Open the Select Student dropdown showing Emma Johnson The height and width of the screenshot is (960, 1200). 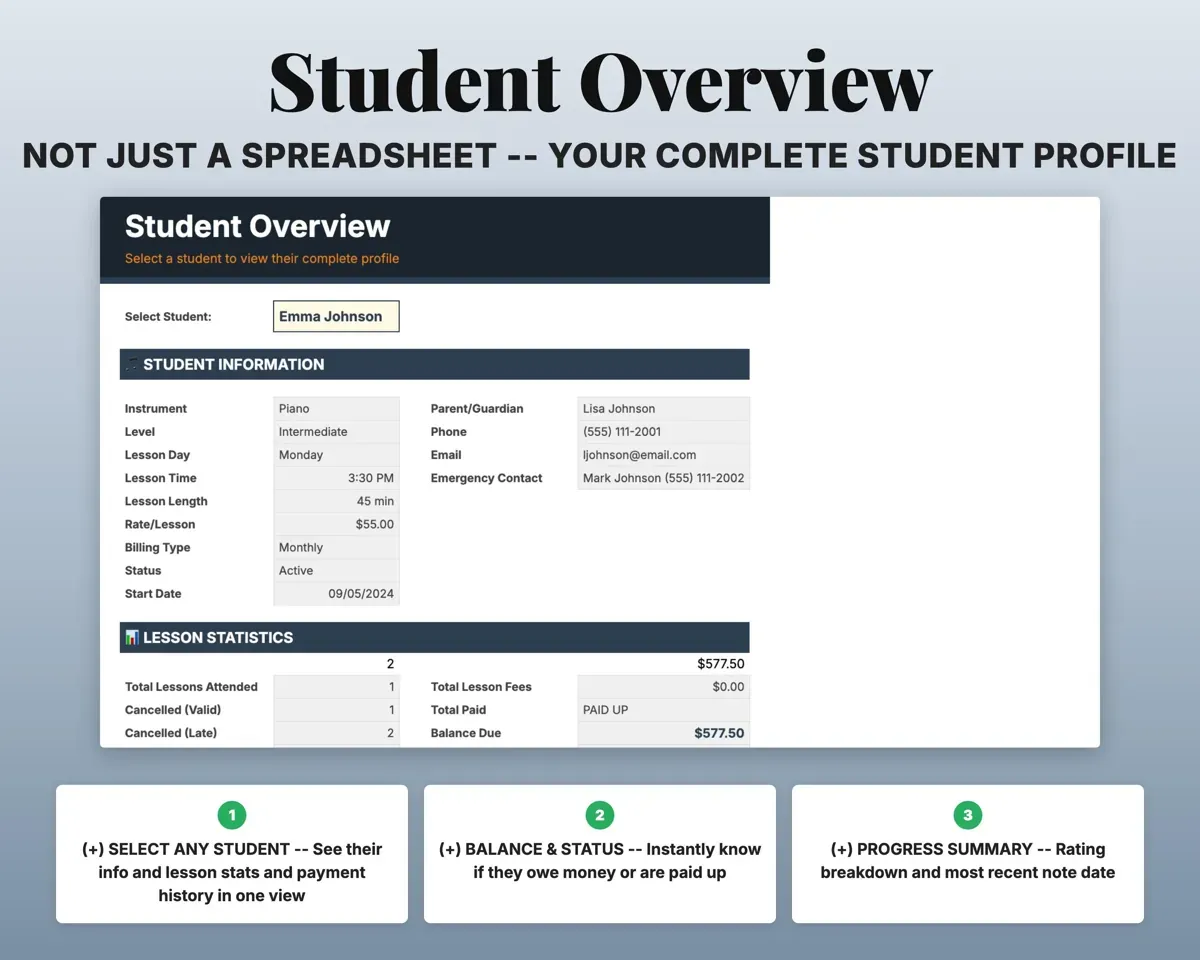click(336, 316)
